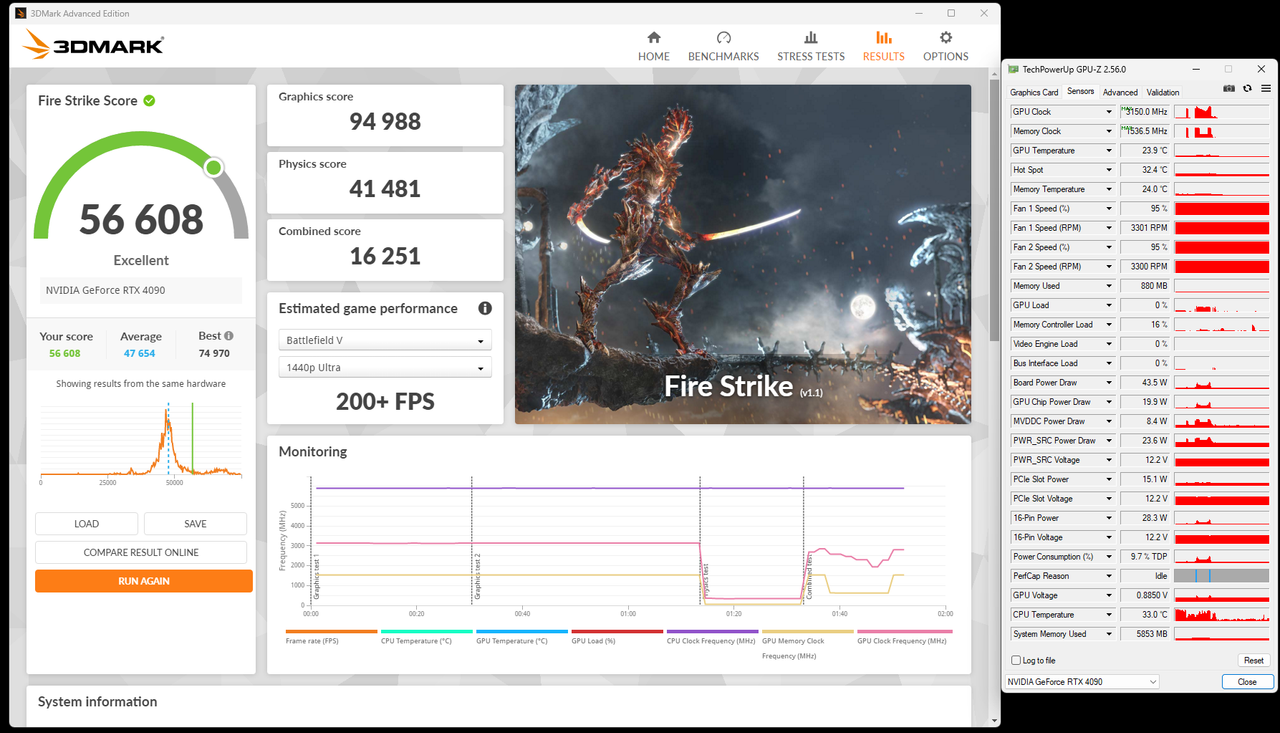
Task: Switch to the Graphics Card tab in GPU-Z
Action: [x=1034, y=92]
